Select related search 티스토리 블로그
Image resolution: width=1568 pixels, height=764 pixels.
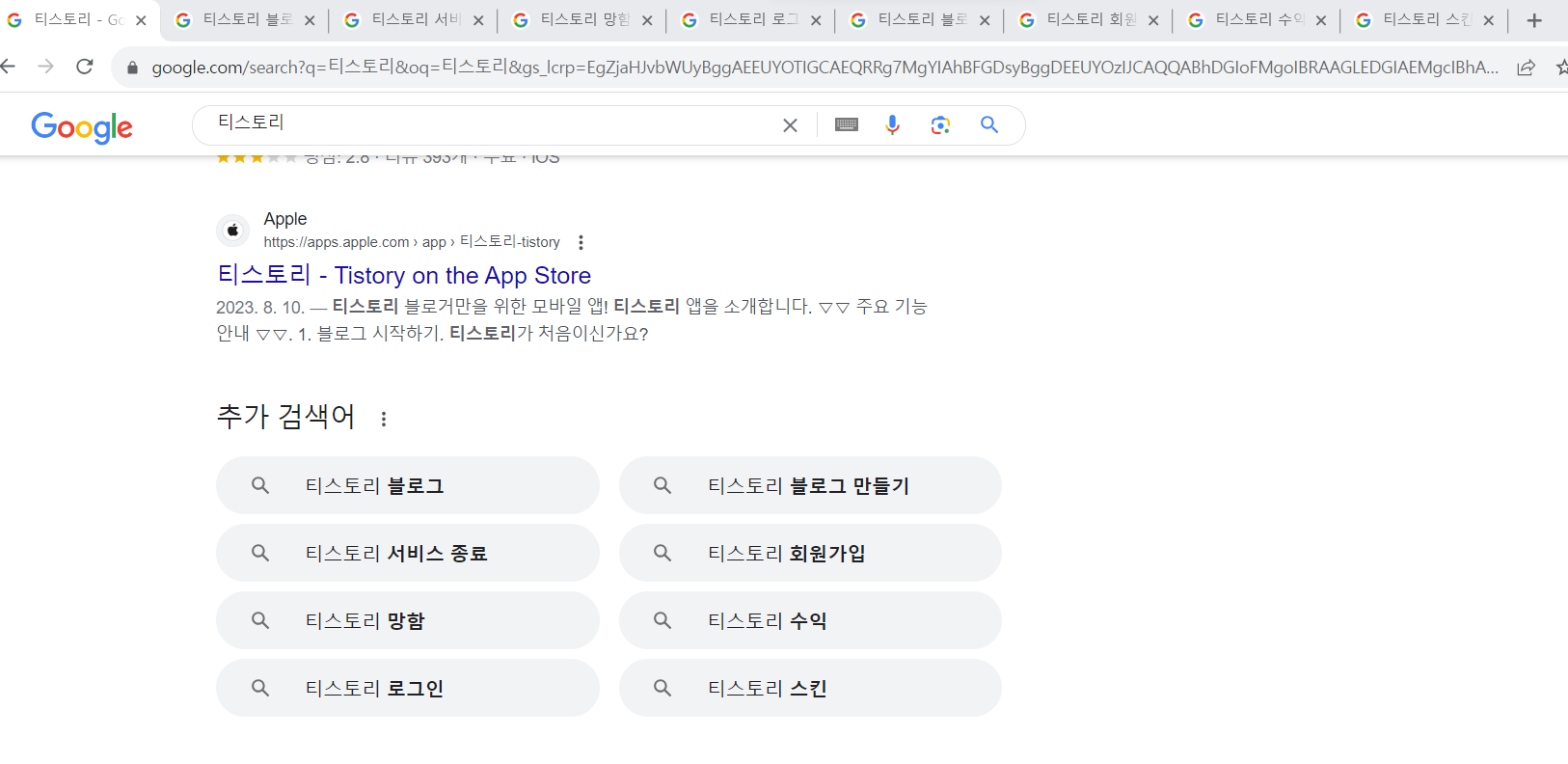click(x=408, y=485)
